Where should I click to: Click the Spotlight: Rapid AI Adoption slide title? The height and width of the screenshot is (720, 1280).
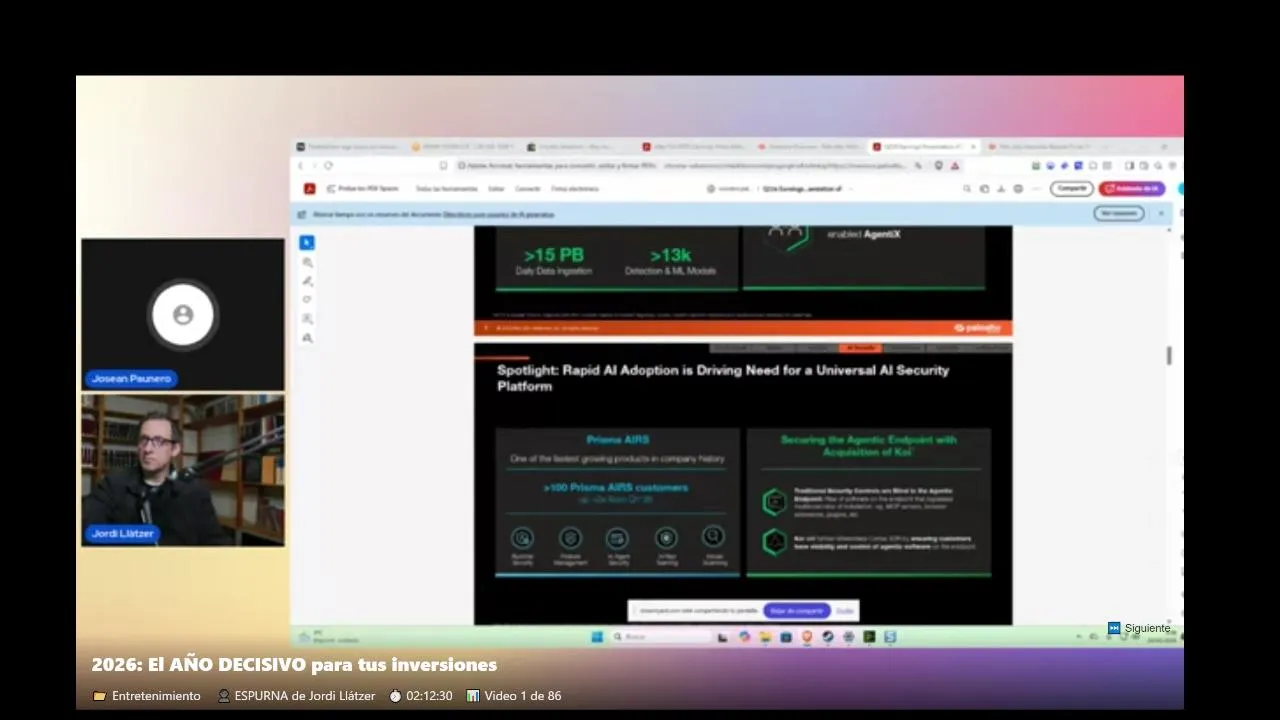[x=723, y=378]
